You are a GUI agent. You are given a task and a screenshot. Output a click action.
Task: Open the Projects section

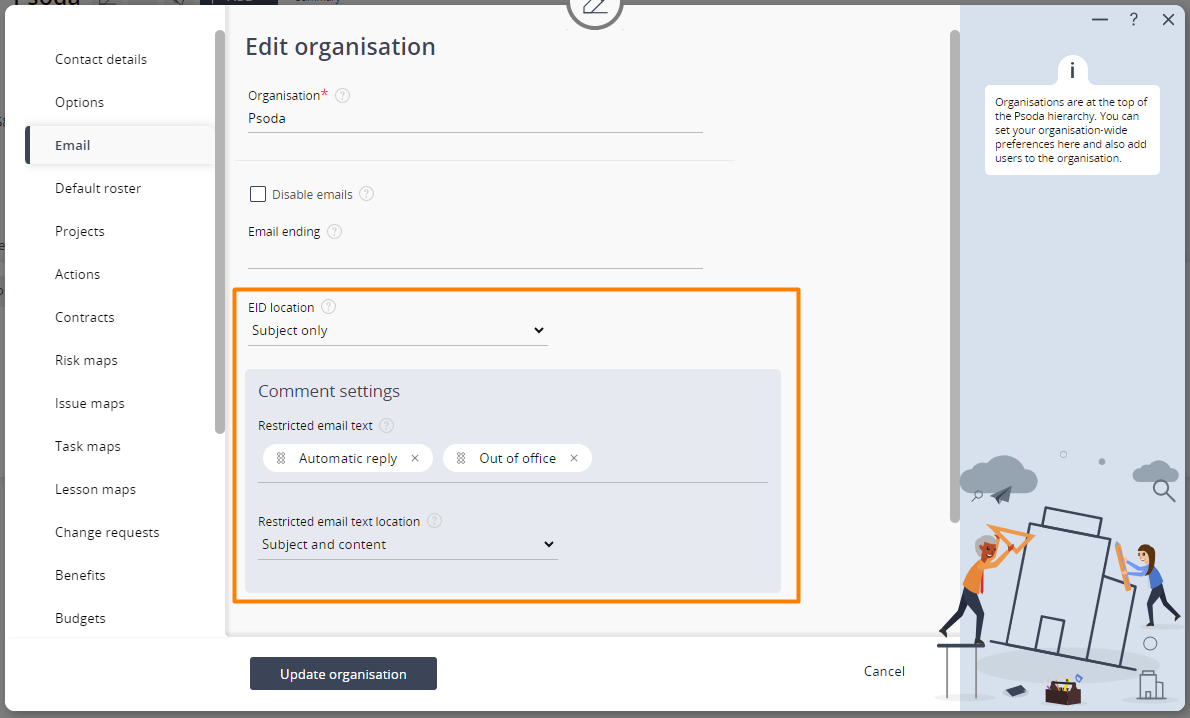click(80, 231)
